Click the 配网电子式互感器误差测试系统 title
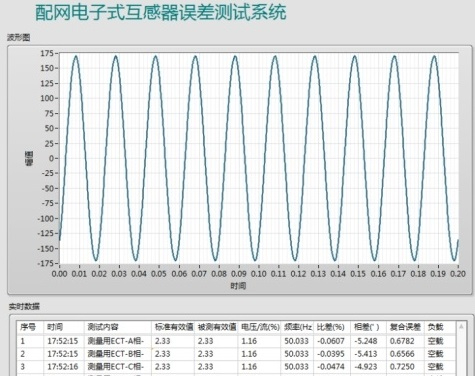Screen dimensions: 475x376 coord(161,12)
